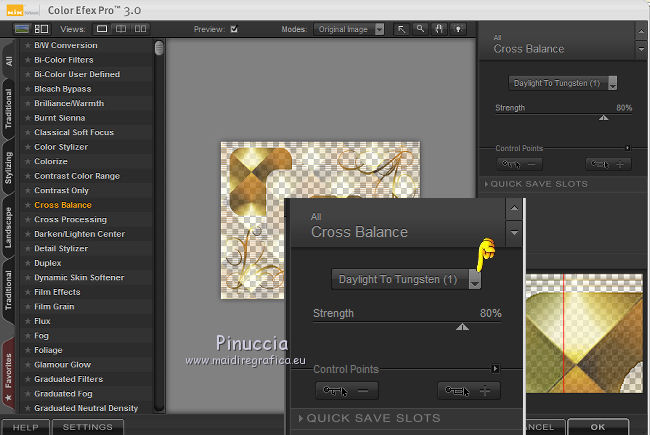Choose the Graduated Neutral Density filter
Screen dimensions: 650x435
tap(86, 408)
